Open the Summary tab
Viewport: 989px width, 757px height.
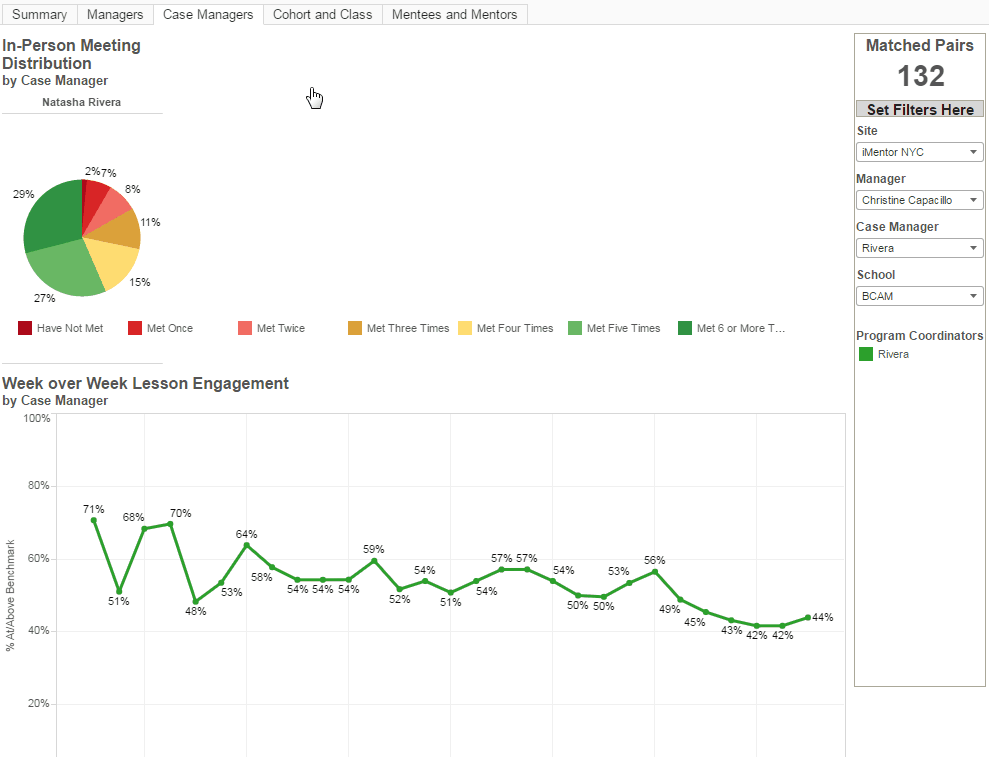[39, 15]
